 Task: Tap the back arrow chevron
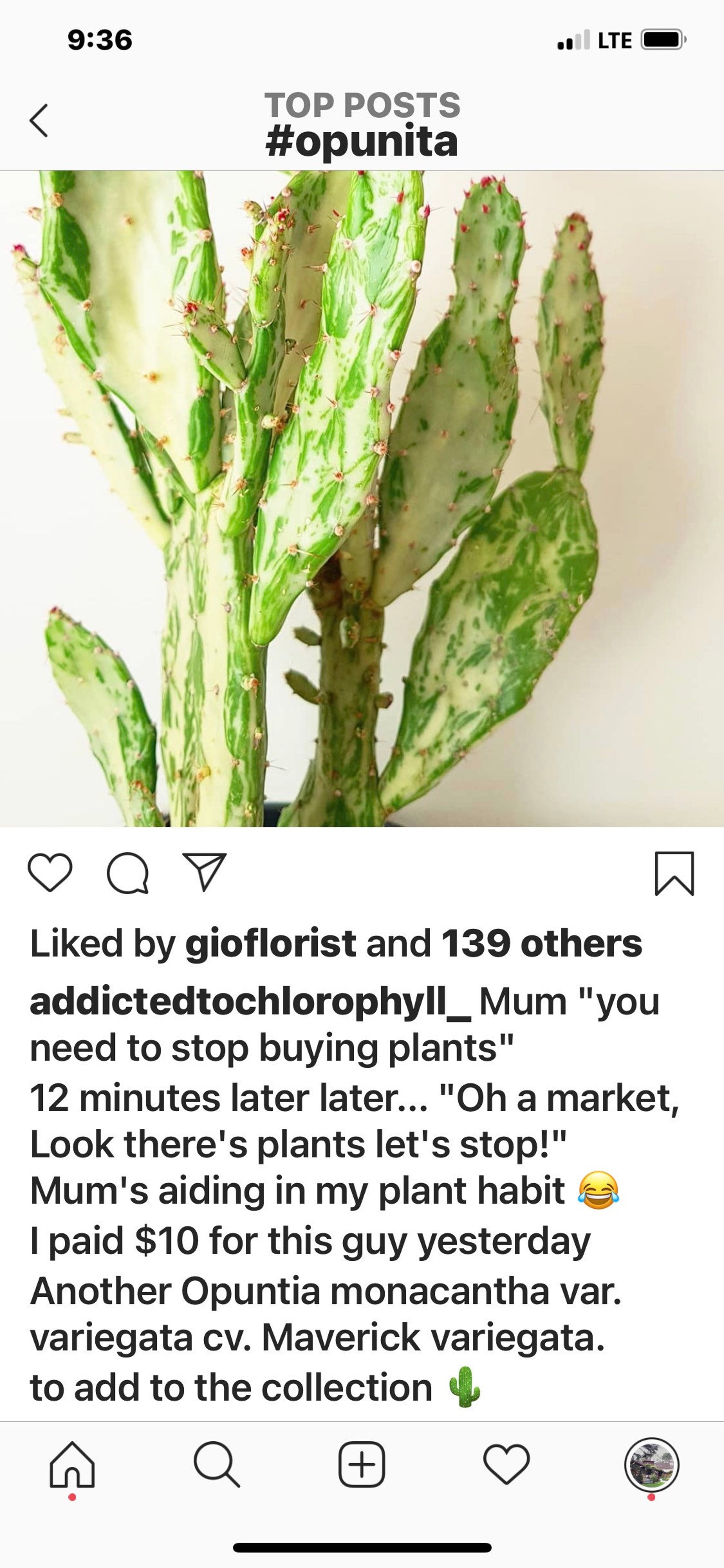click(38, 120)
